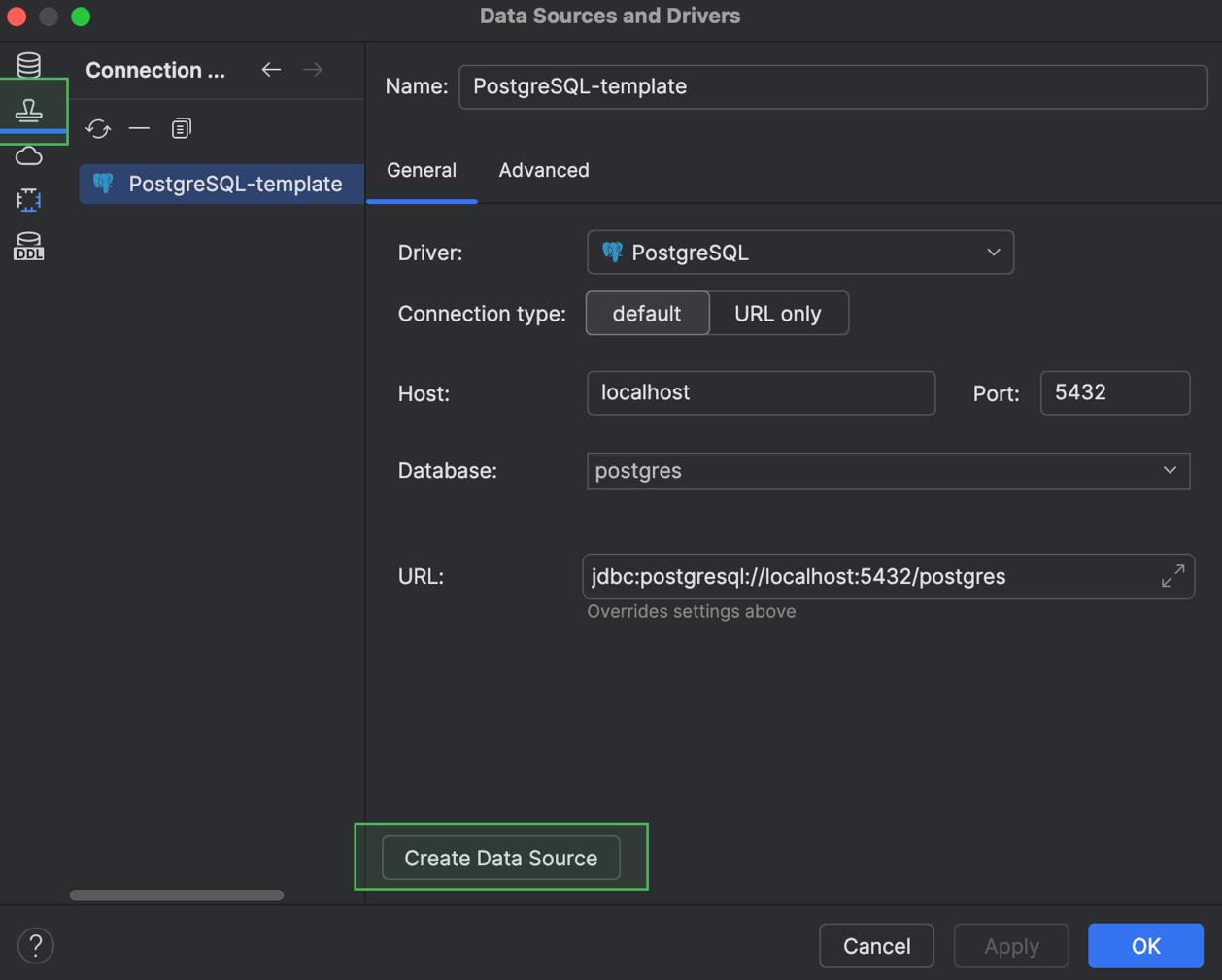
Task: Switch connection type to 'URL only'
Action: click(x=777, y=314)
